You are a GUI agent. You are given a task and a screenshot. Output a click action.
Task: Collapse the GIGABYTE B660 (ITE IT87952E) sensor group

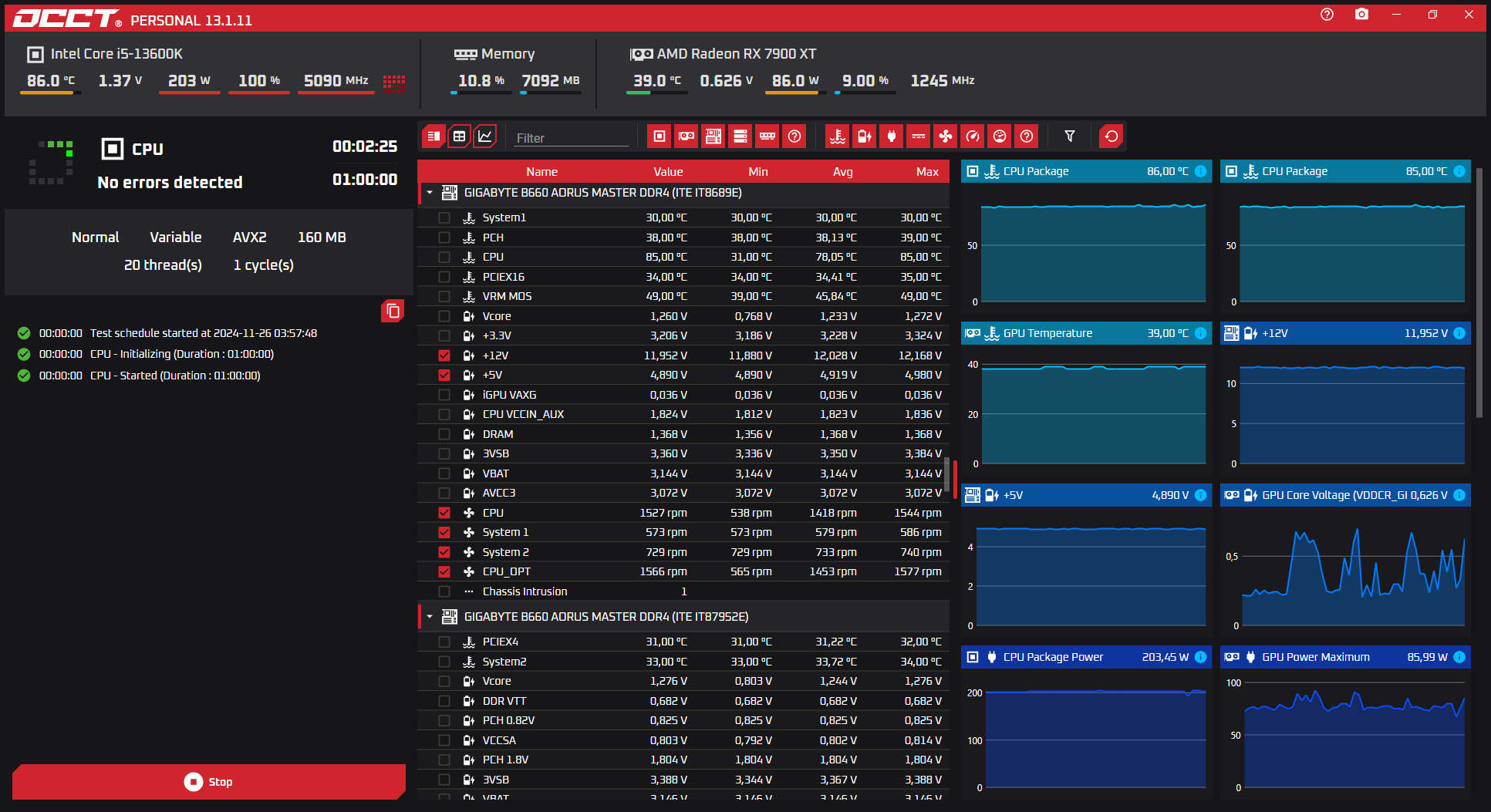coord(430,617)
